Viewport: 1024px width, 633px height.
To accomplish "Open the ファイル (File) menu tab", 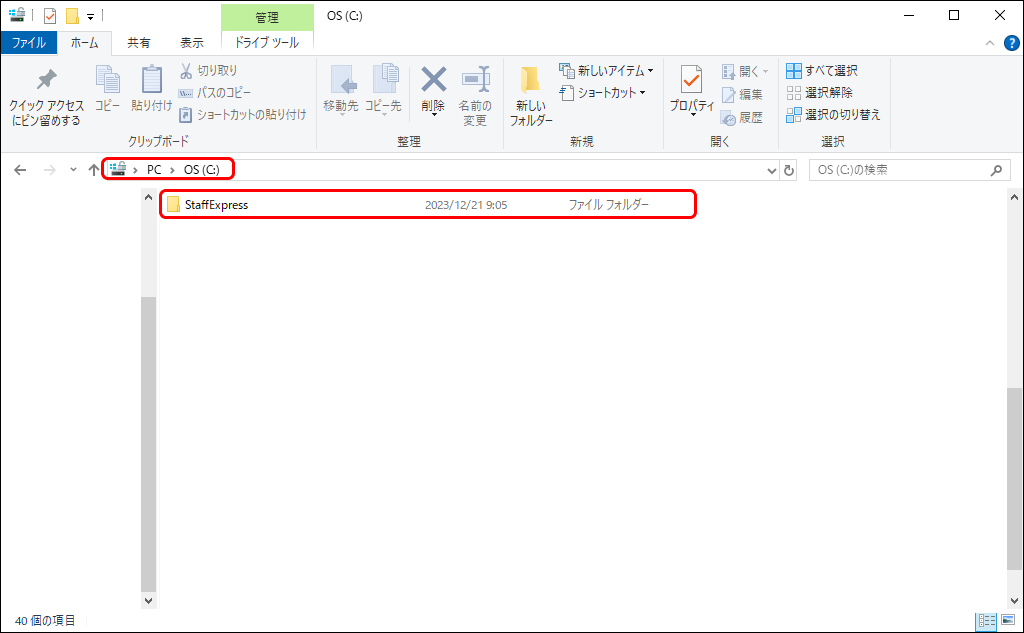I will [x=29, y=43].
